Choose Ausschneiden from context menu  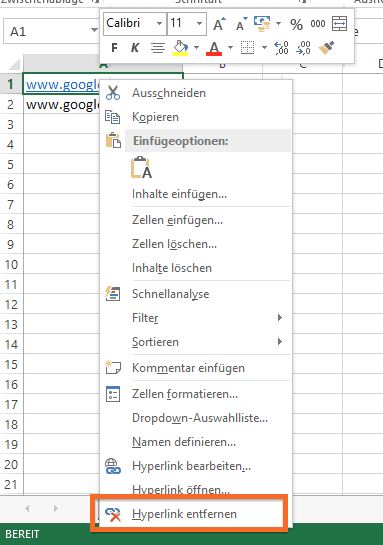[196, 93]
